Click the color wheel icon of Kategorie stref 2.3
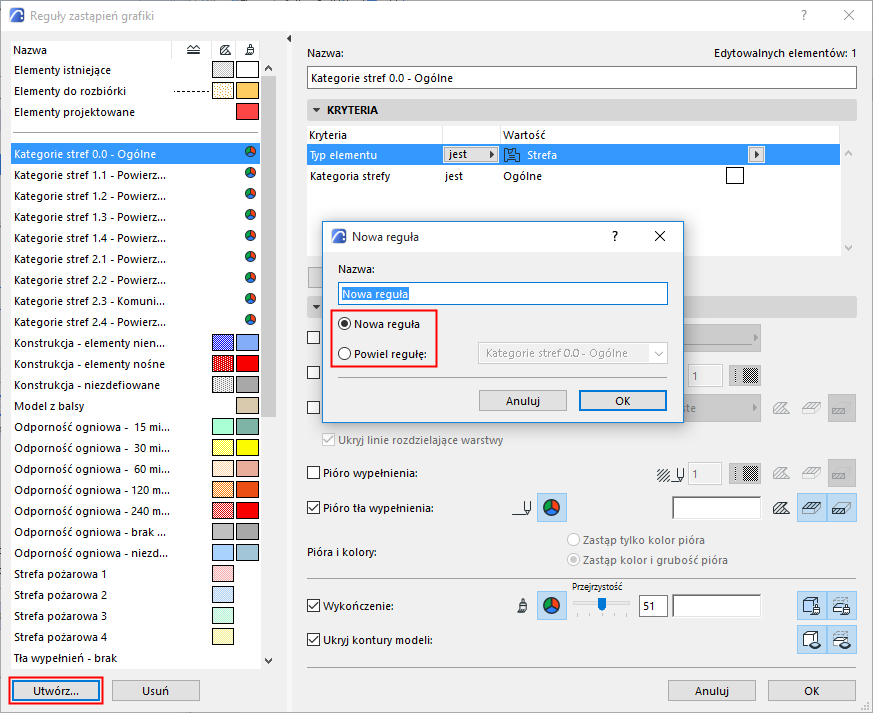Viewport: 873px width, 713px height. tap(251, 299)
